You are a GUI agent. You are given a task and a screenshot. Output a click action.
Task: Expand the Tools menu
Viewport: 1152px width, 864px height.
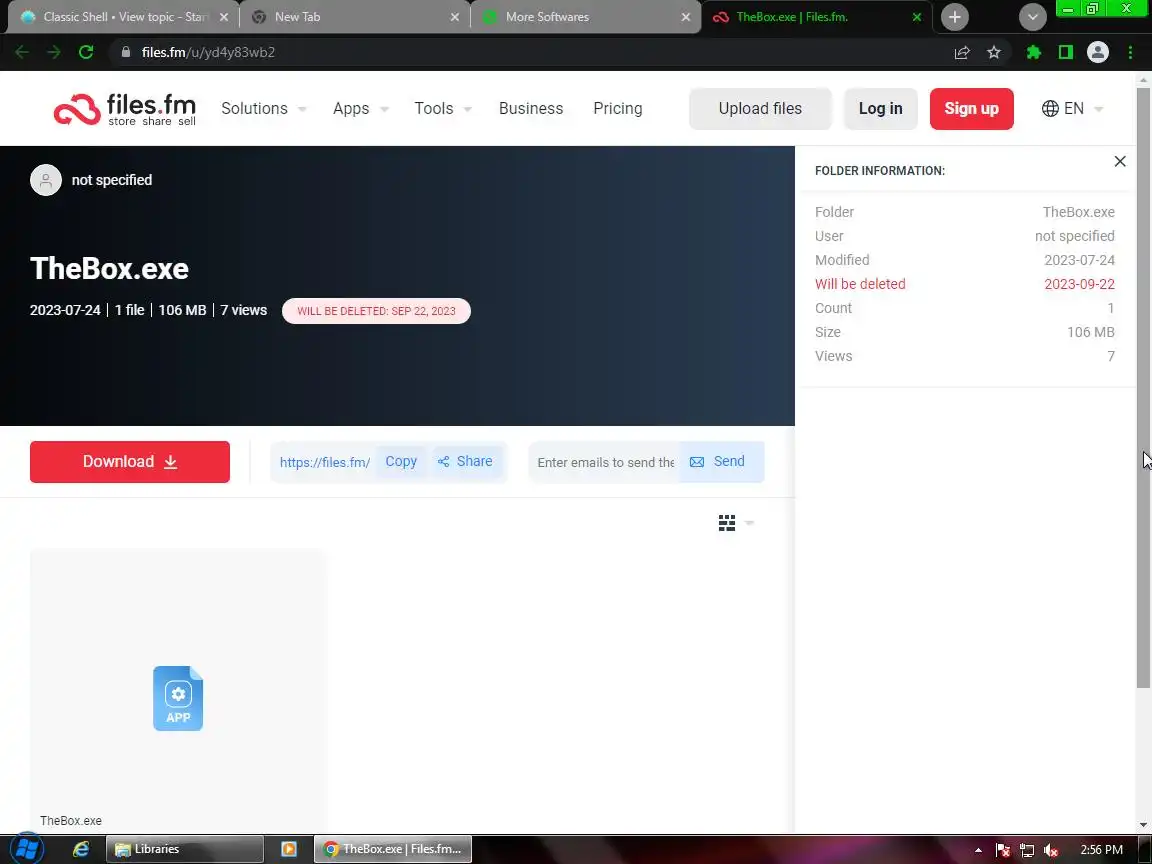coord(442,109)
